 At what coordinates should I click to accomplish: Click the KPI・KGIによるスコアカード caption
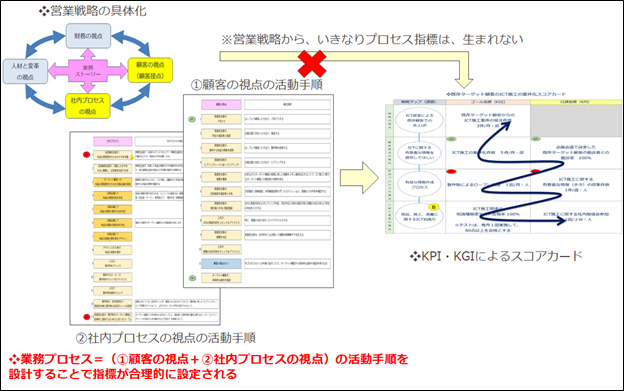(x=496, y=256)
